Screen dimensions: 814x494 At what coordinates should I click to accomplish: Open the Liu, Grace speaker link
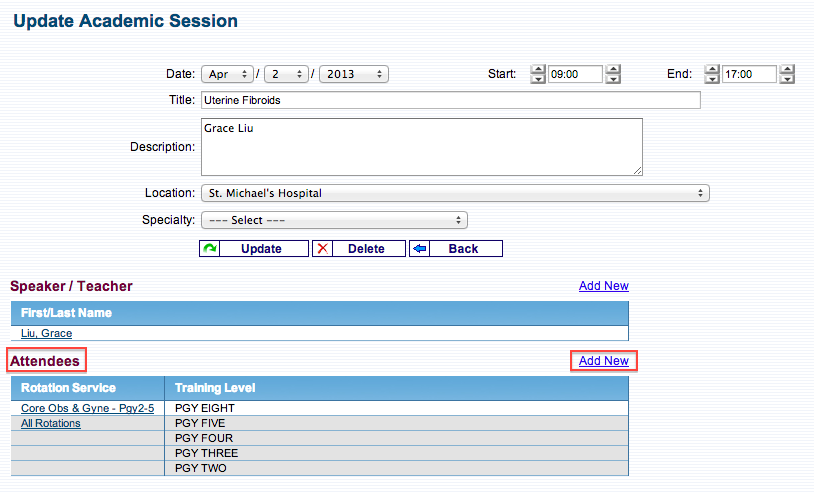46,334
